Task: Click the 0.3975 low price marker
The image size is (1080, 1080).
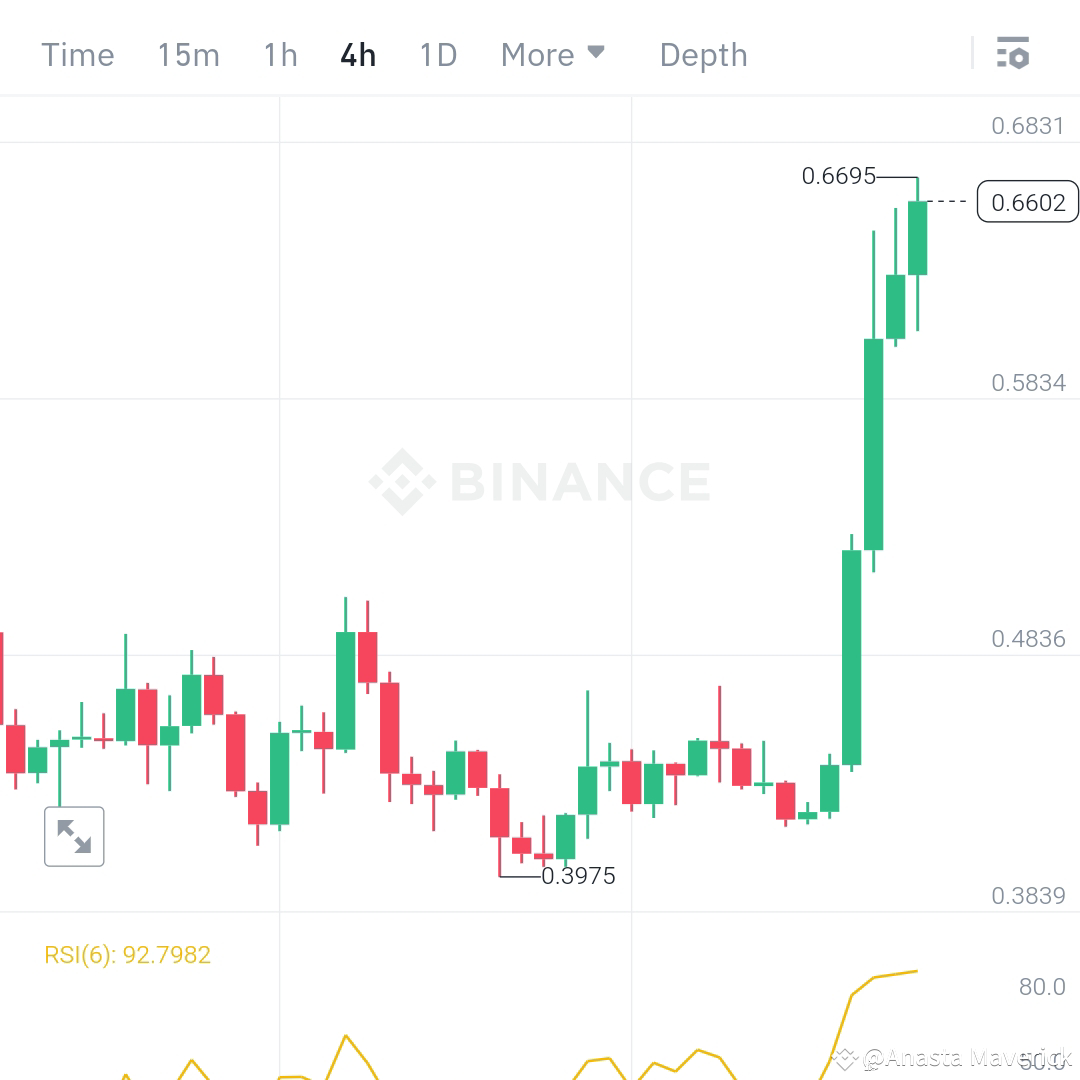Action: coord(580,876)
